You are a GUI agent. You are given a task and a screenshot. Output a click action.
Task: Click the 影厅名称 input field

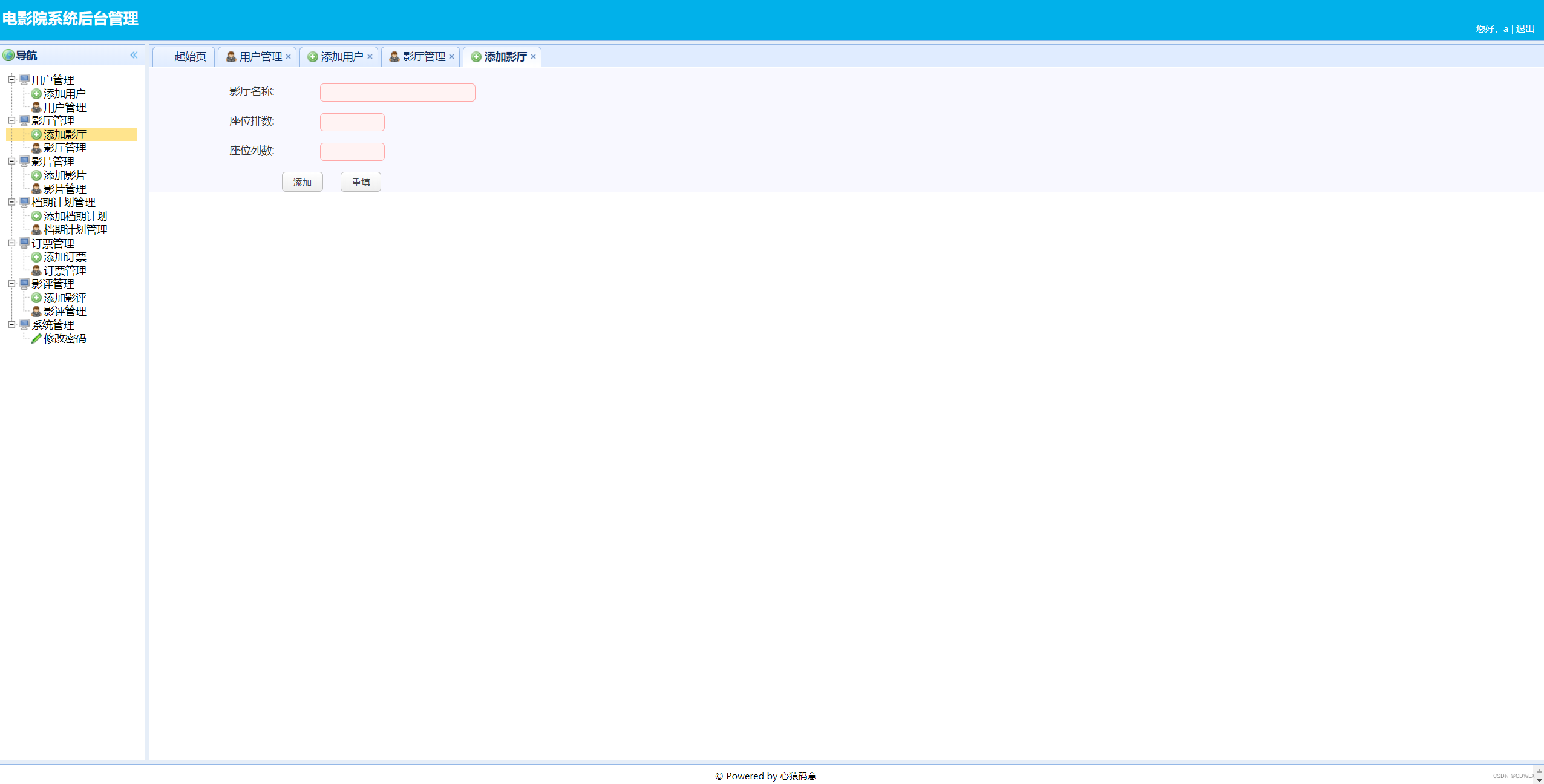[397, 92]
